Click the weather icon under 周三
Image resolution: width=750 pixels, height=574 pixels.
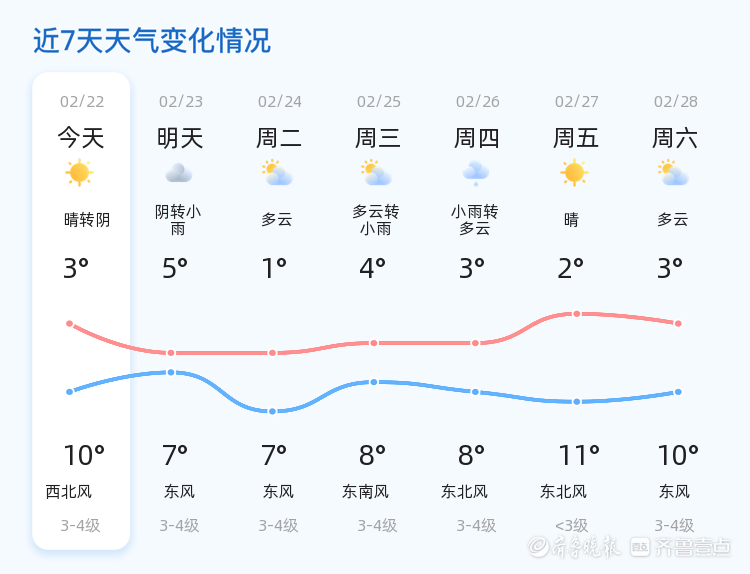coord(376,173)
